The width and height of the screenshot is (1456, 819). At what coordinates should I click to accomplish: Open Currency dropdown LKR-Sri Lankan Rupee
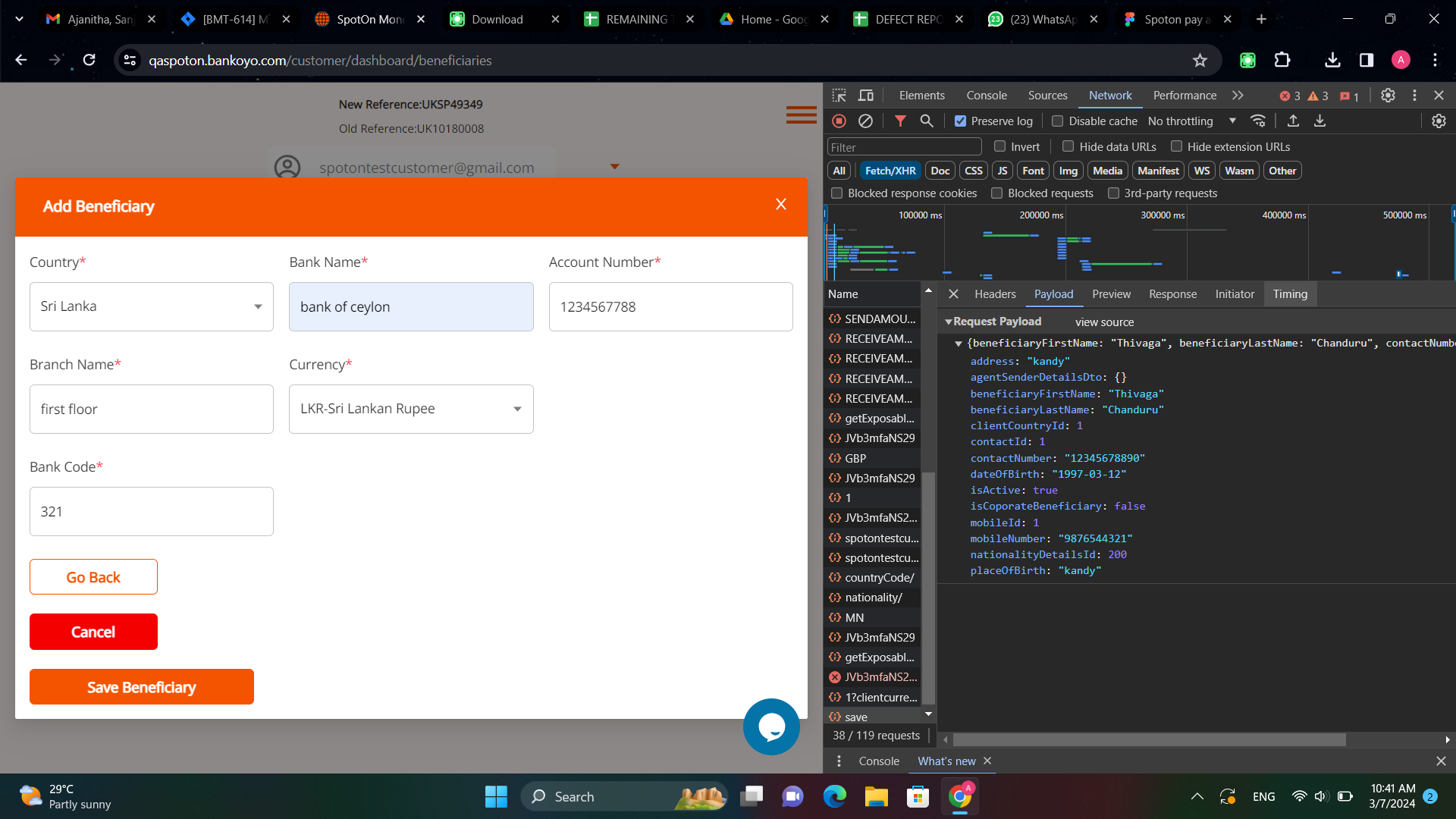tap(411, 409)
